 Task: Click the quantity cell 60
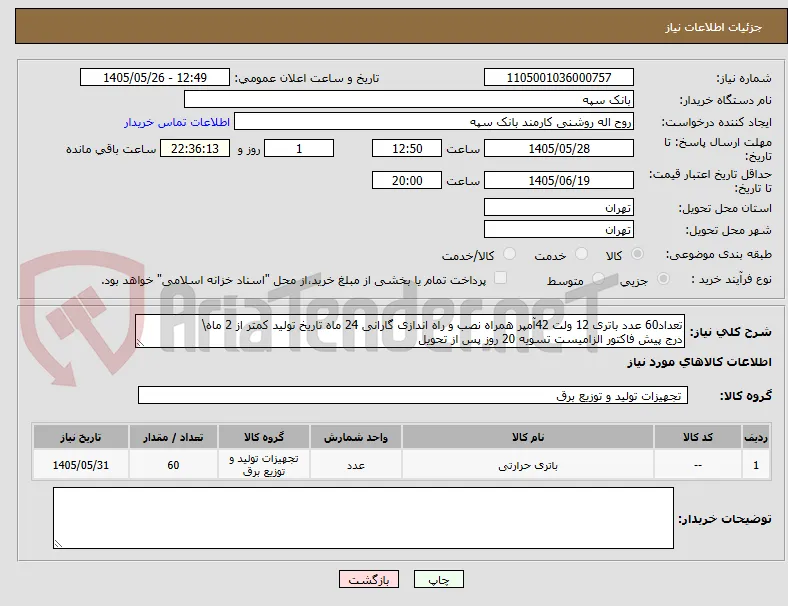coord(173,465)
